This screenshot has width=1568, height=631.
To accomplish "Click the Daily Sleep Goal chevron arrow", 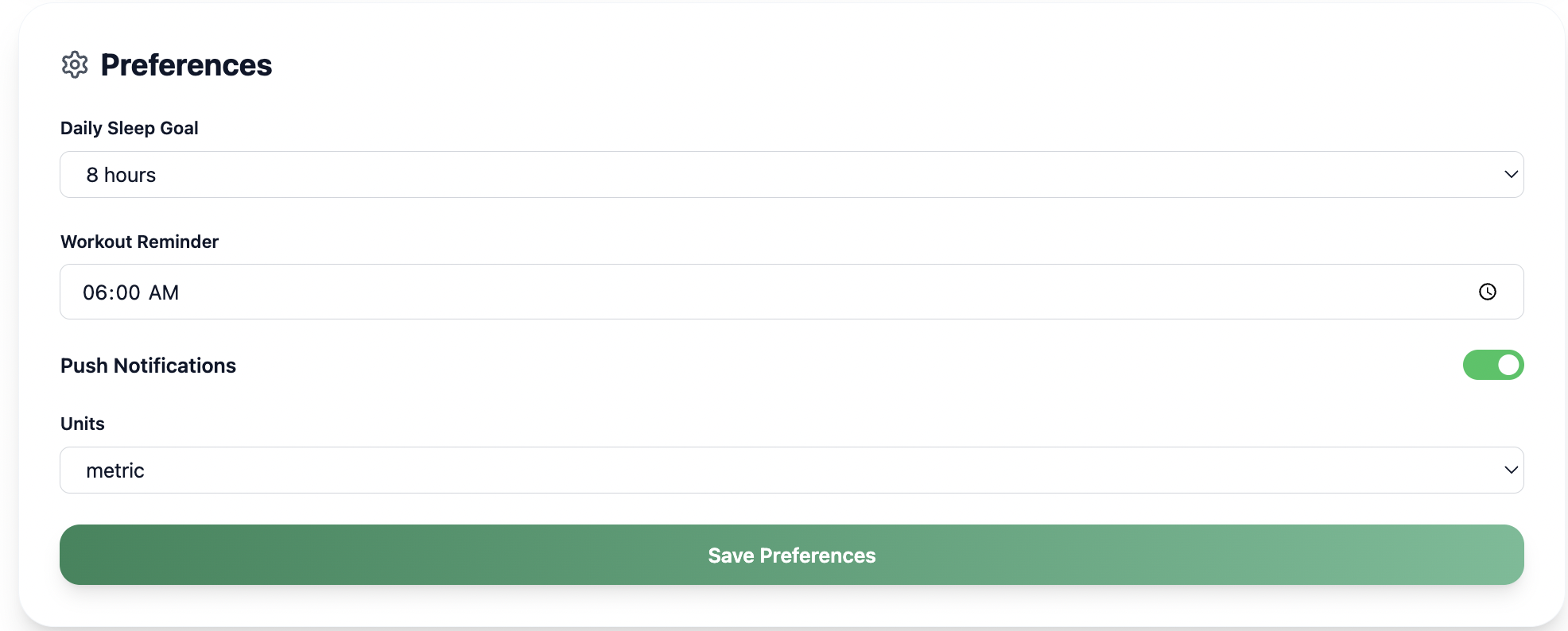I will (x=1511, y=174).
